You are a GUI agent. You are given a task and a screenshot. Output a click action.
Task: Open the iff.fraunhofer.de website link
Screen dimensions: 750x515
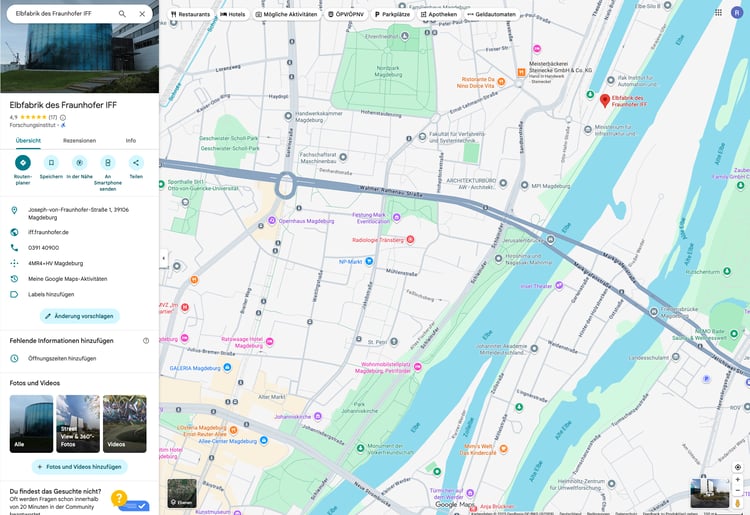[x=48, y=232]
